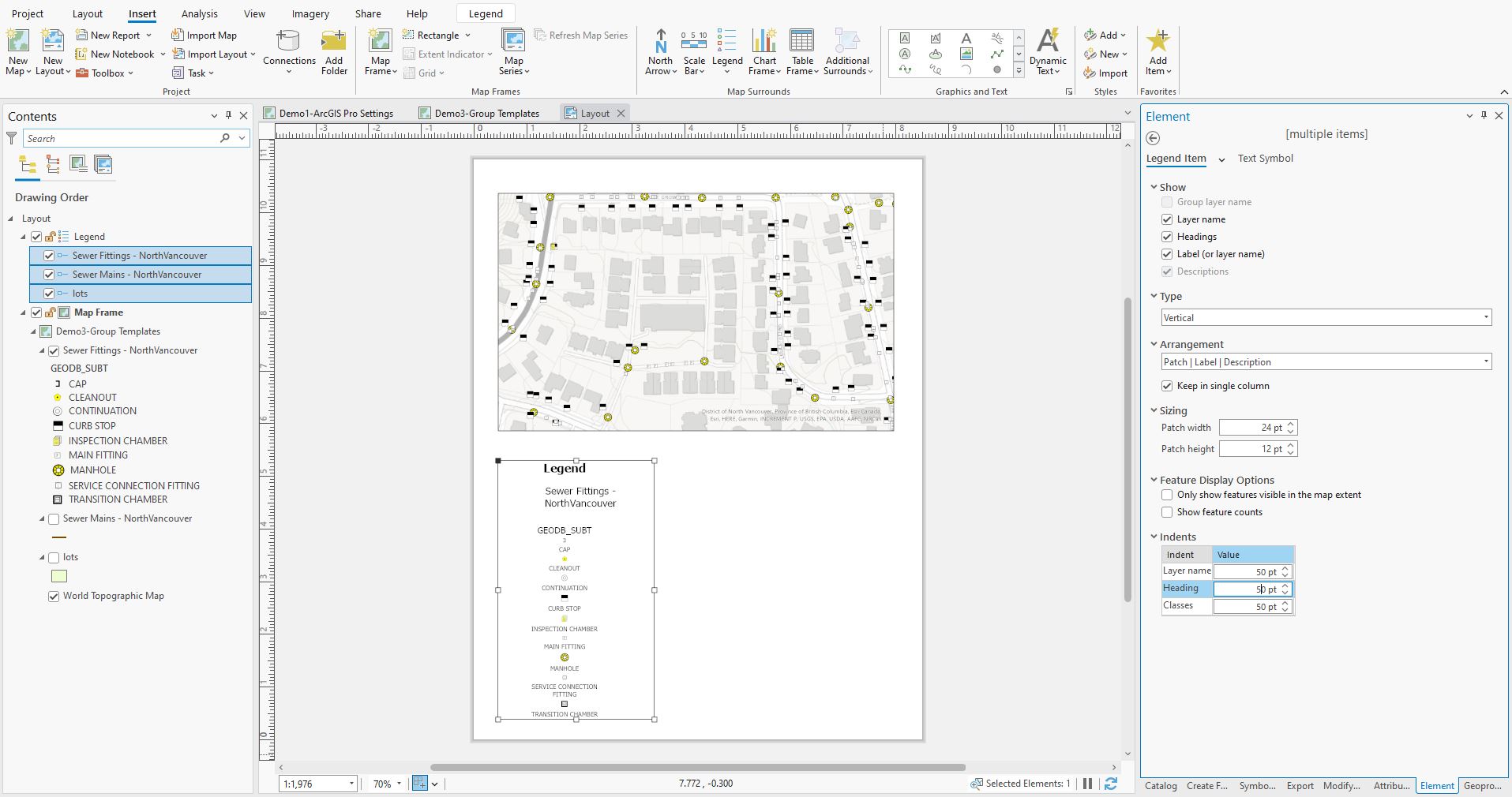Collapse the Sewer Fittings - NorthVancouver layer

coord(41,350)
